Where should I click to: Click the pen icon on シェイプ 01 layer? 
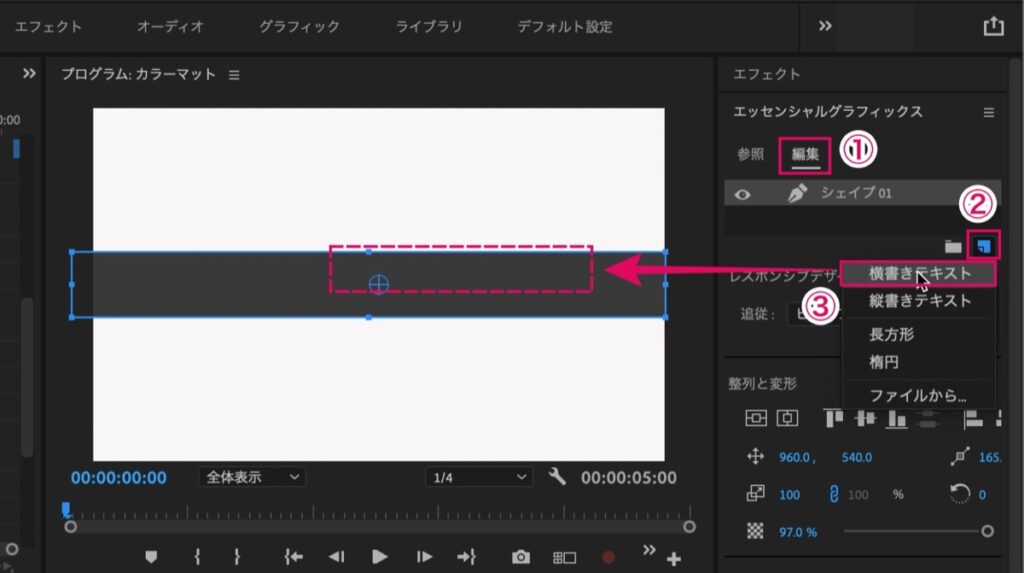click(797, 193)
